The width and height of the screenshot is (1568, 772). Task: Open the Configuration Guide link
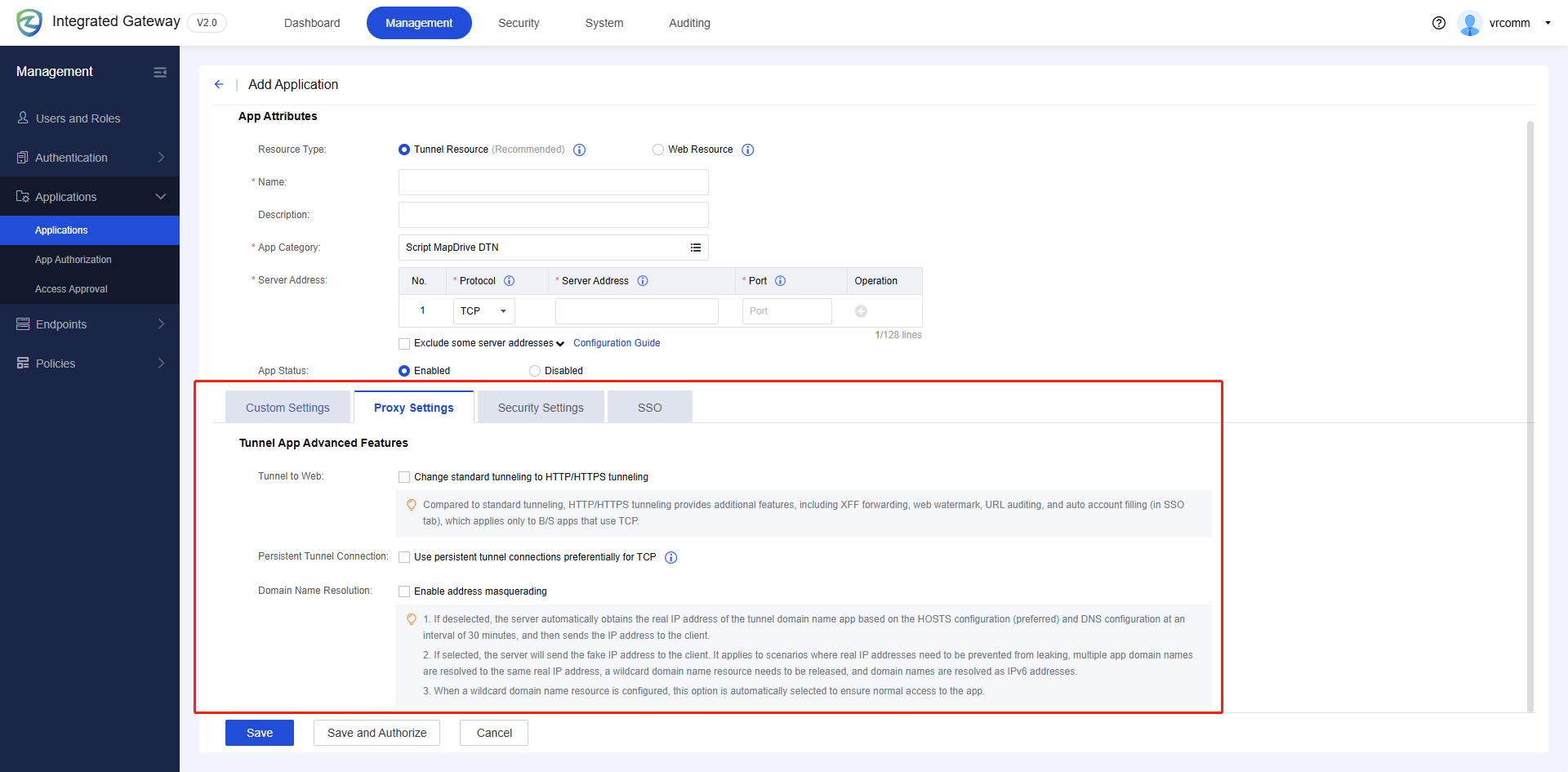[617, 342]
